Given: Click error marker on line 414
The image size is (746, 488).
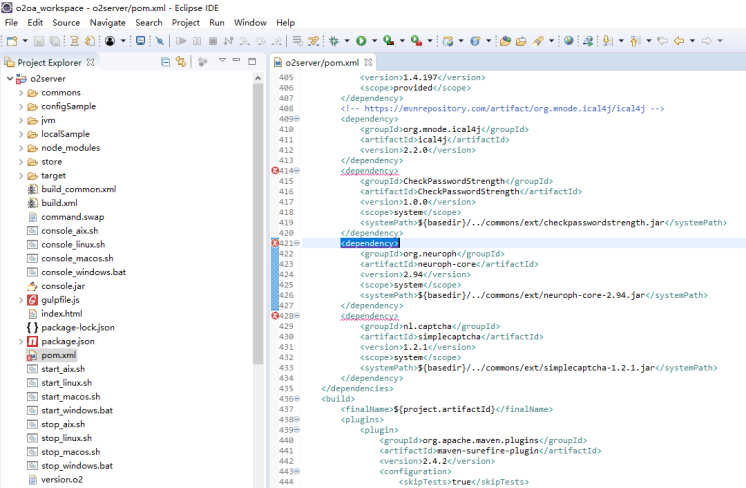Looking at the screenshot, I should 275,170.
